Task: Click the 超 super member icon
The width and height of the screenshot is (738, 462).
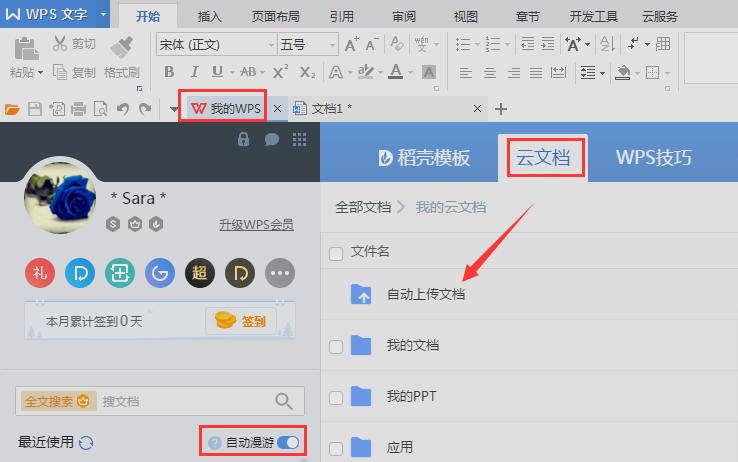Action: point(200,272)
